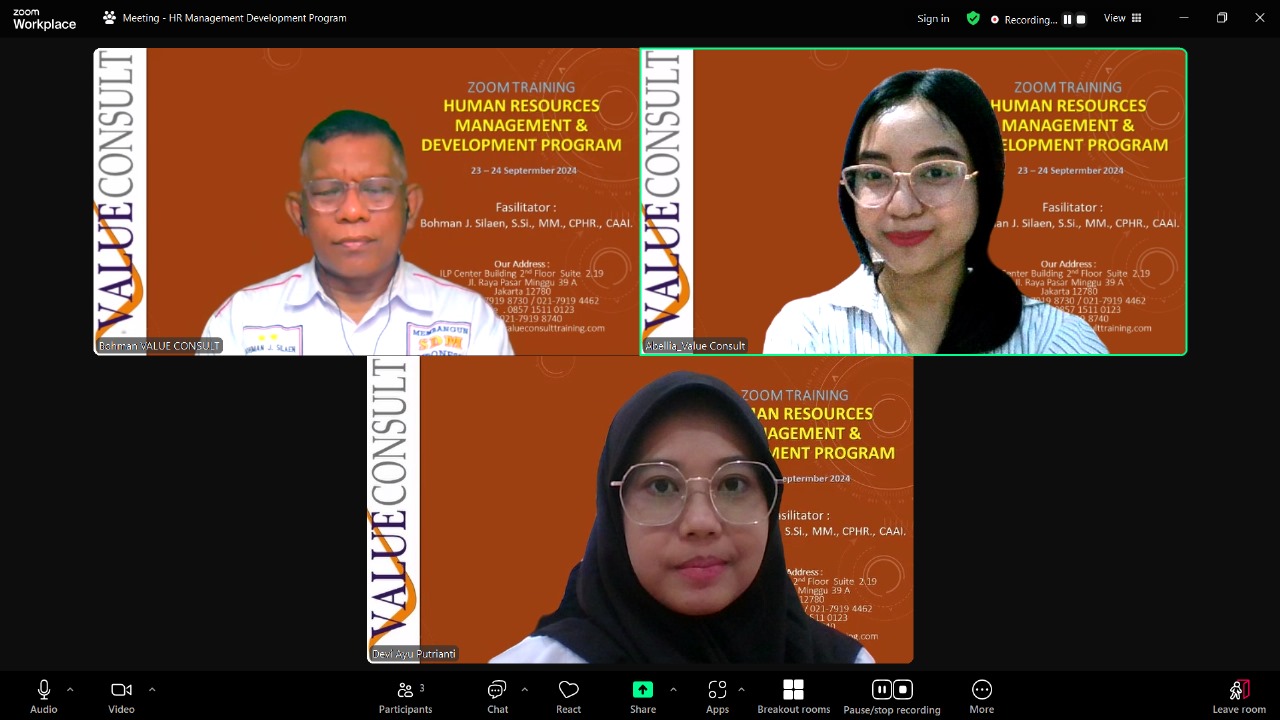Click the Sign in link
This screenshot has width=1280, height=720.
tap(933, 18)
